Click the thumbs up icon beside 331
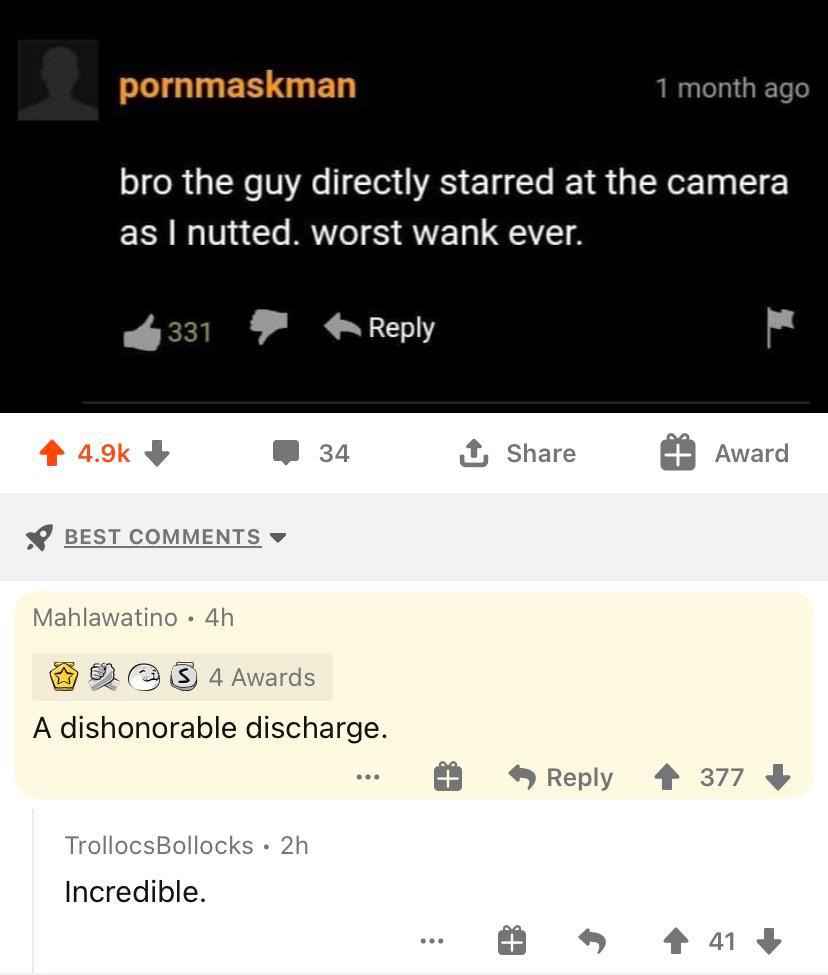Viewport: 828px width, 975px height. (x=142, y=331)
